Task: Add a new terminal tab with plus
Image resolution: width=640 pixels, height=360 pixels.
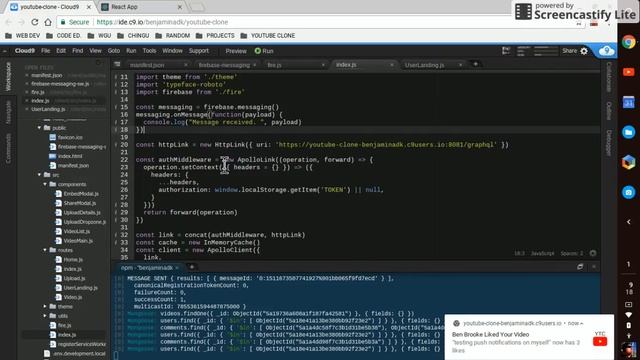Action: (192, 267)
